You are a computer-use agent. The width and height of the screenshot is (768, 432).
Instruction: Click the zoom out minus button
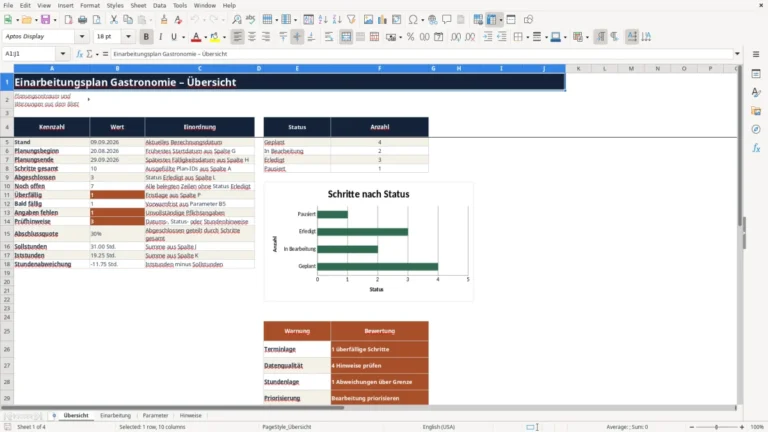[692, 427]
